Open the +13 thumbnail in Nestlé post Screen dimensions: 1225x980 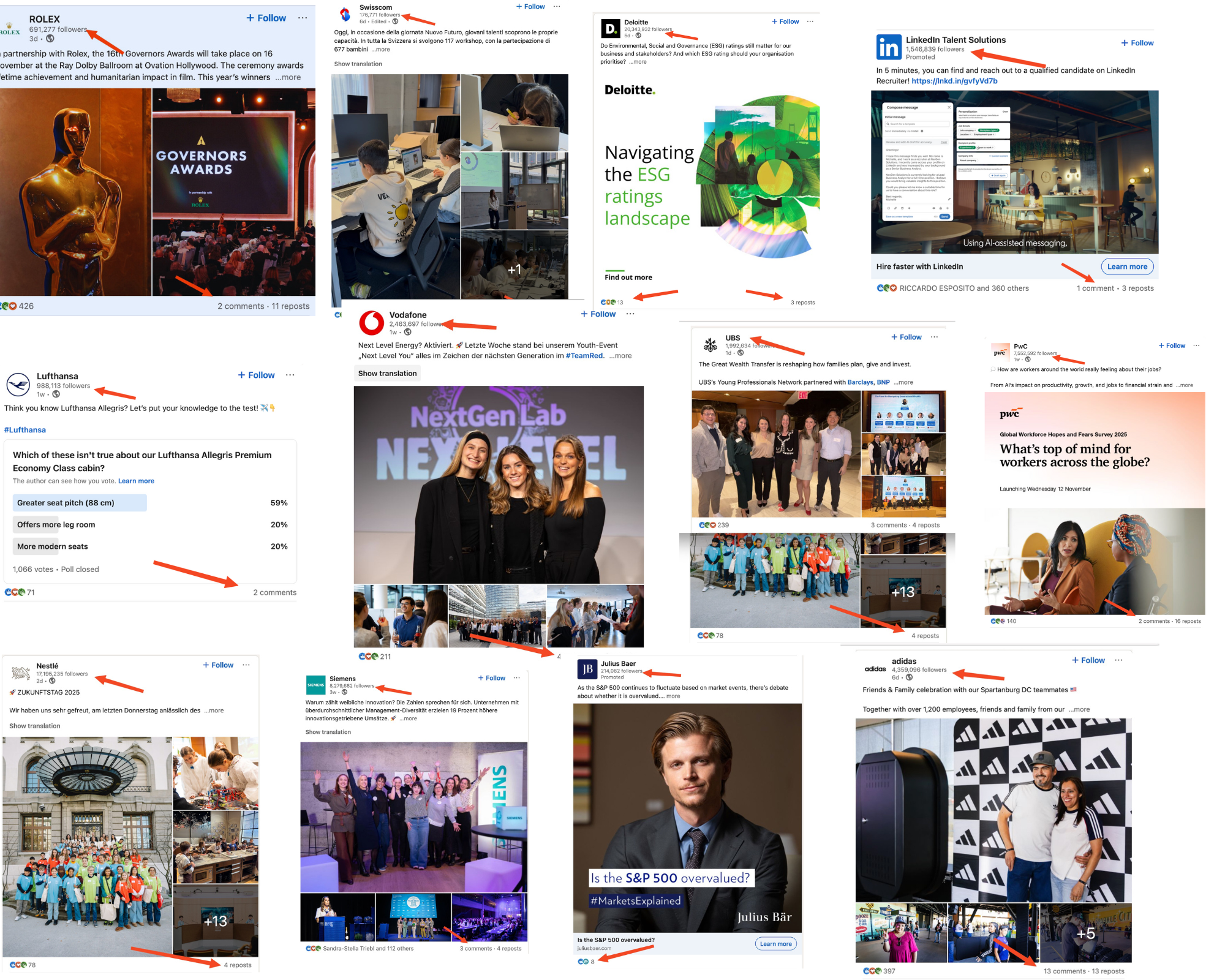pos(216,921)
